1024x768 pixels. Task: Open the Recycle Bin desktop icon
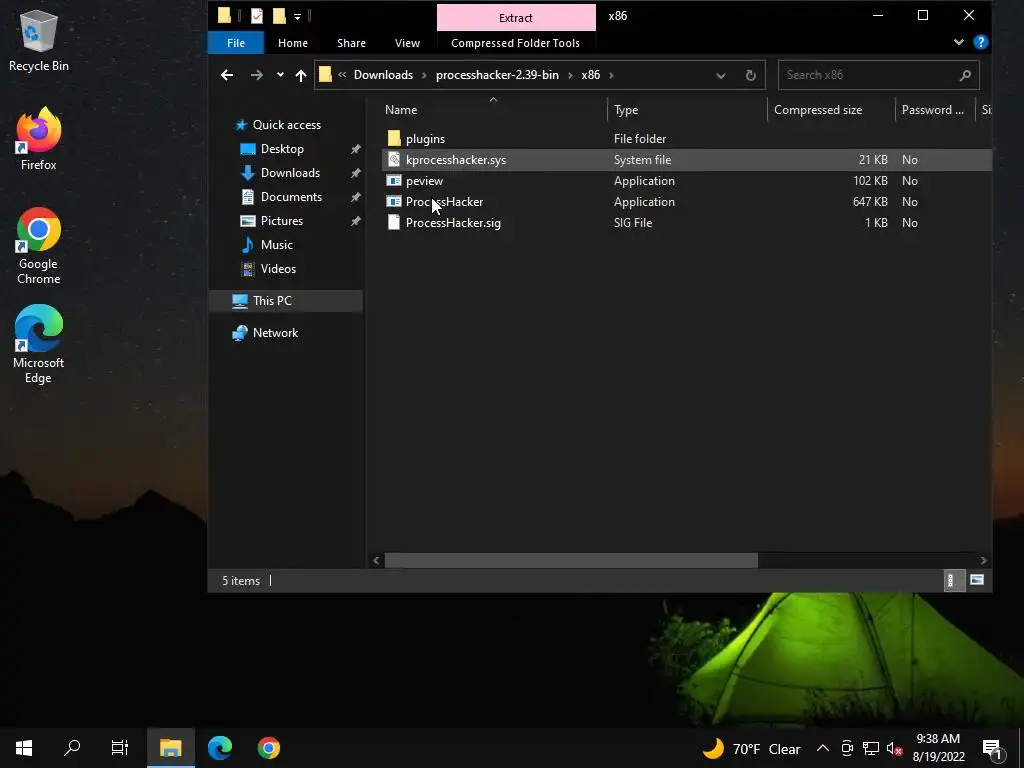[39, 40]
